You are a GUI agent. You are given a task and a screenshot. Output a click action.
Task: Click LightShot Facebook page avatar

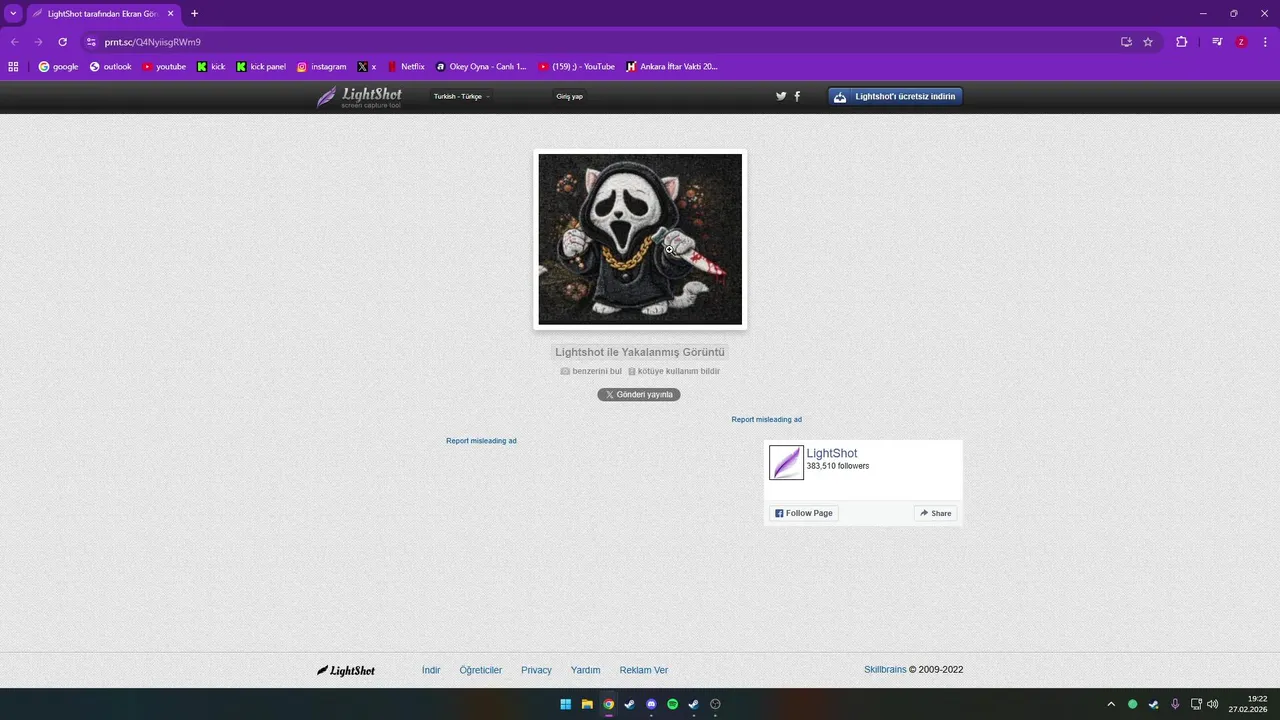(786, 463)
